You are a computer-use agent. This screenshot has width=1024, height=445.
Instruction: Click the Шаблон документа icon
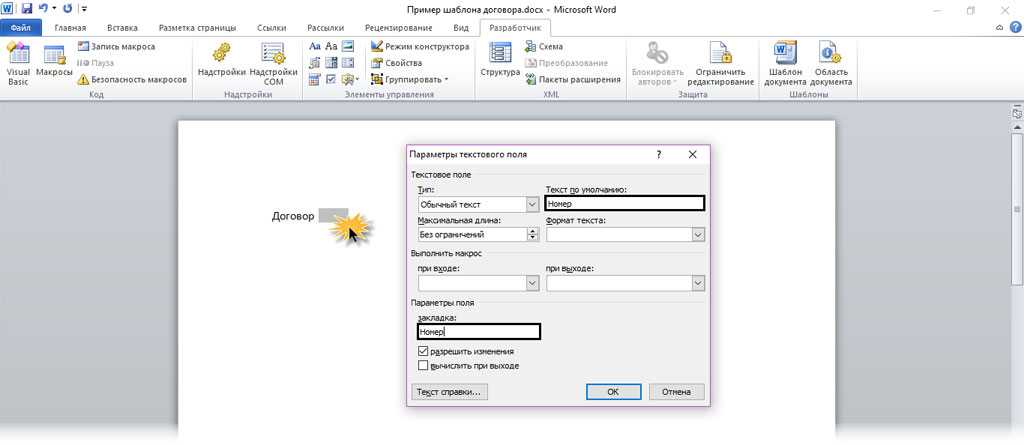click(785, 62)
